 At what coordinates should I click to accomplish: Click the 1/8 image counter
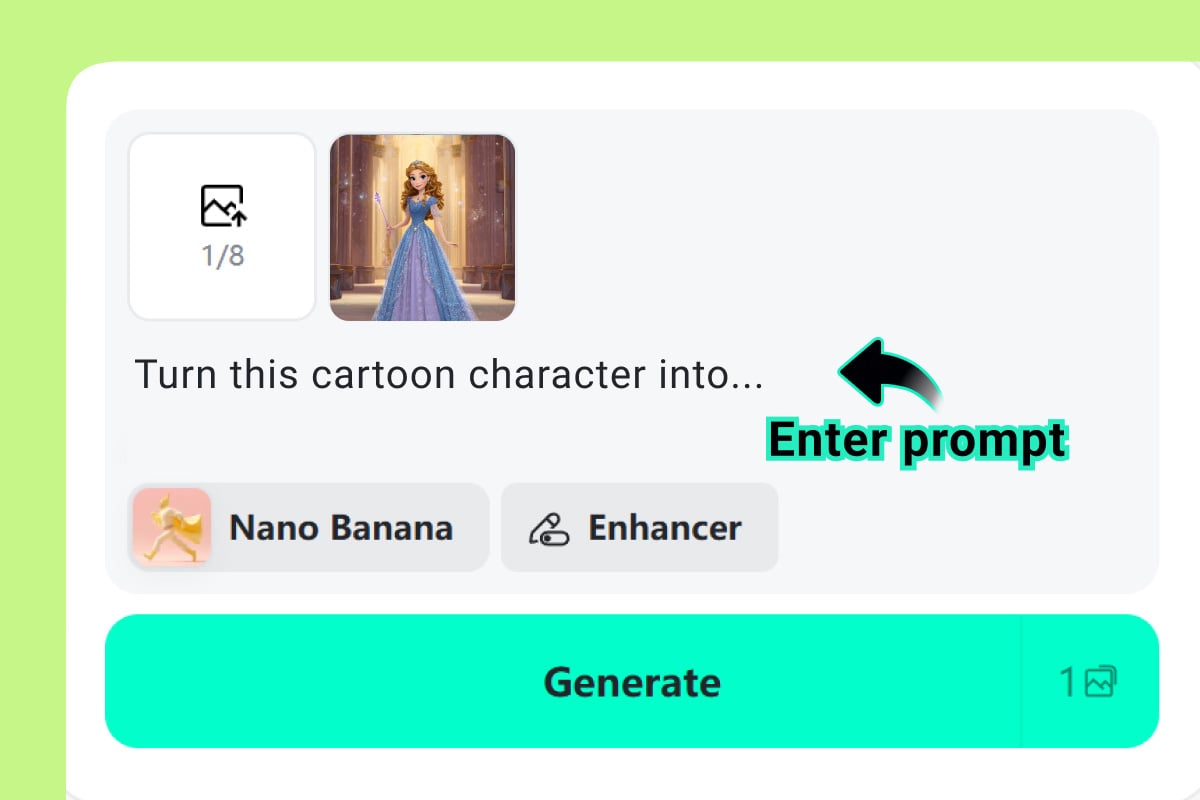[x=221, y=255]
